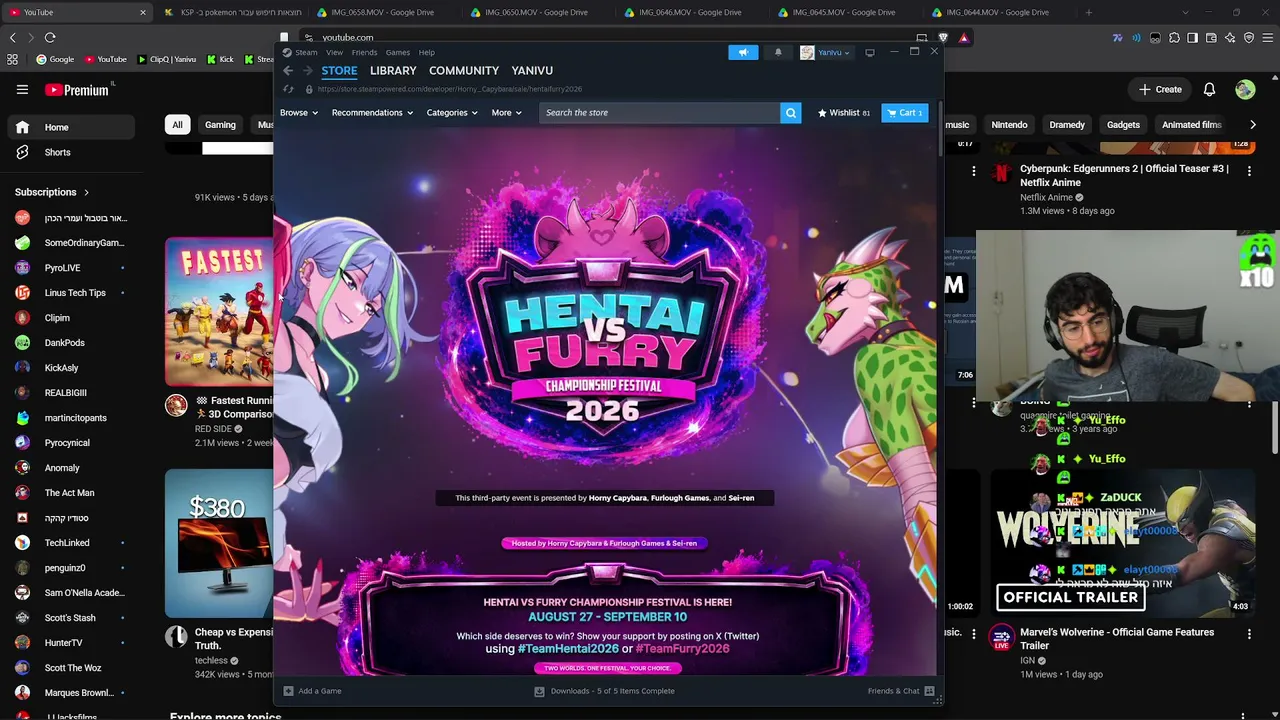Open Leo AI assistant icon
This screenshot has height=720, width=1280.
click(1231, 37)
